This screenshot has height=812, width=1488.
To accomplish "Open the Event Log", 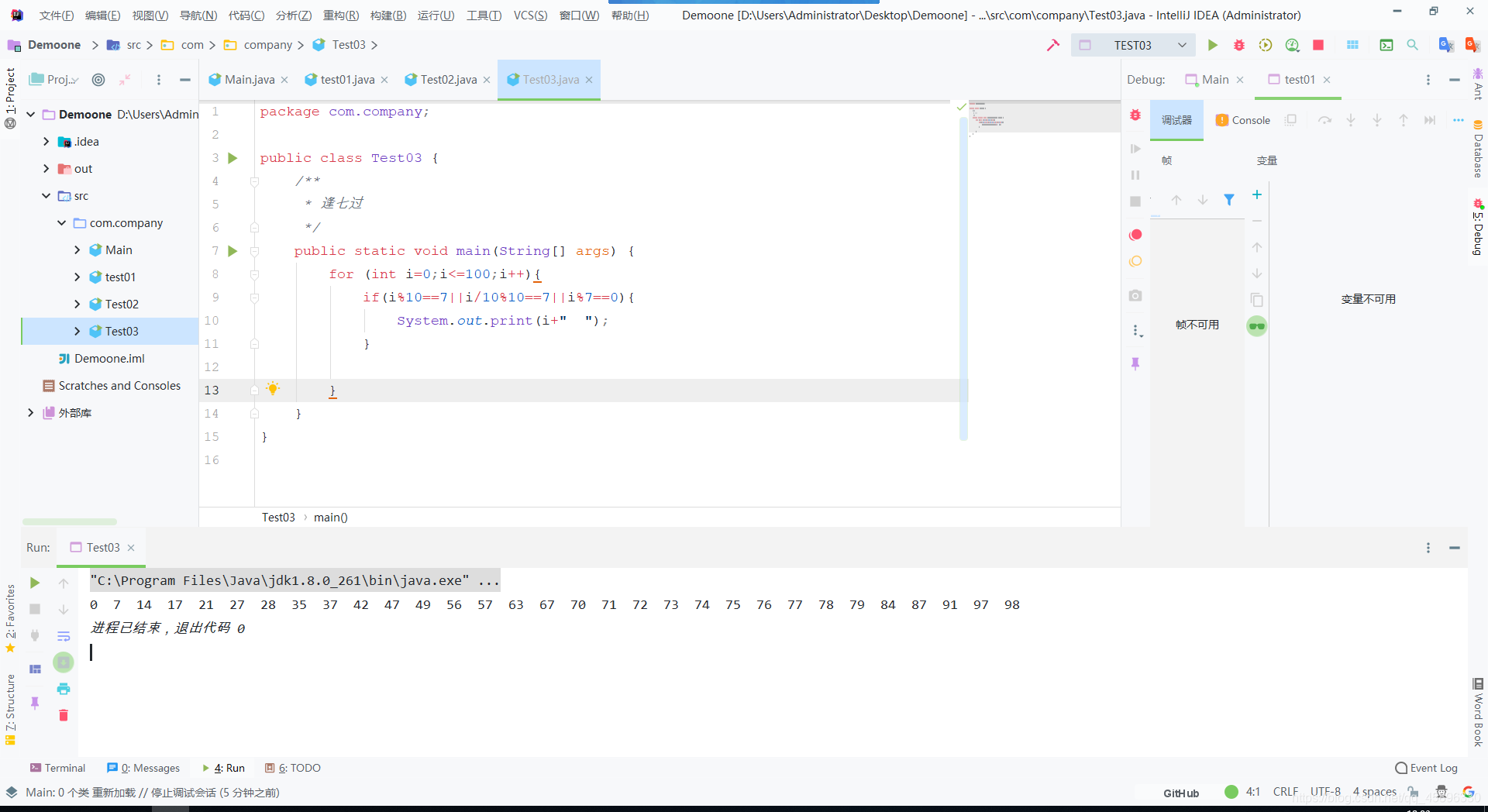I will pos(1426,768).
